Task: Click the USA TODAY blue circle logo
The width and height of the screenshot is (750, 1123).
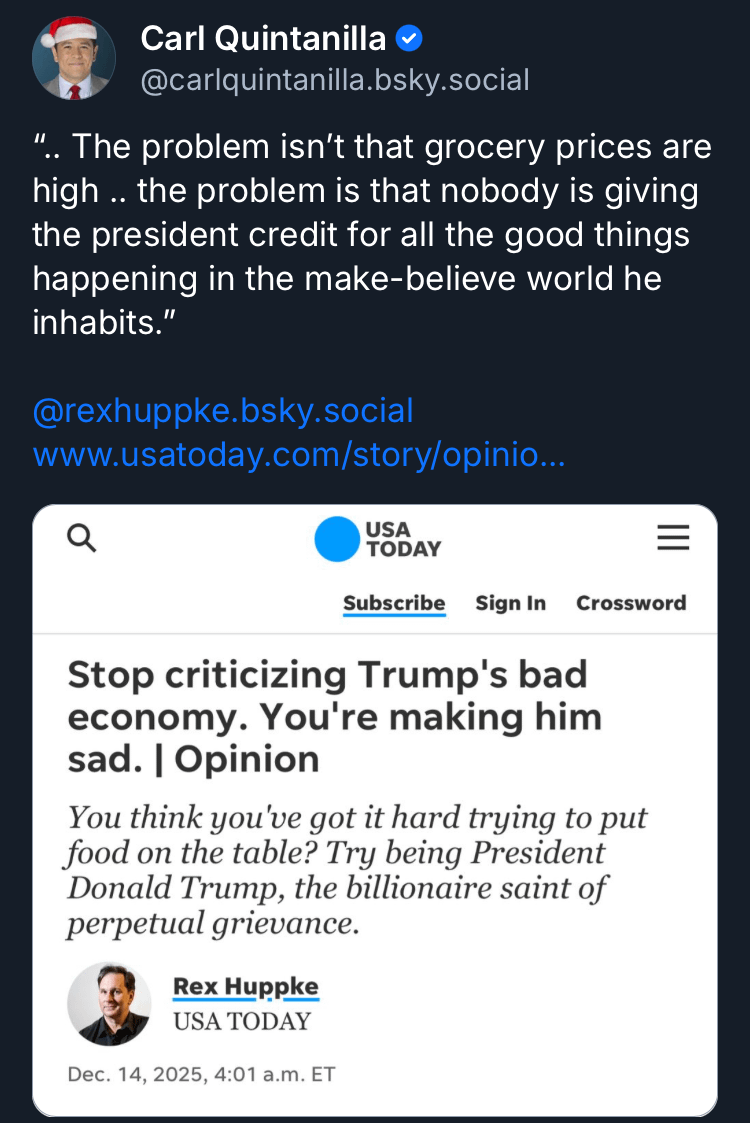Action: coord(336,539)
